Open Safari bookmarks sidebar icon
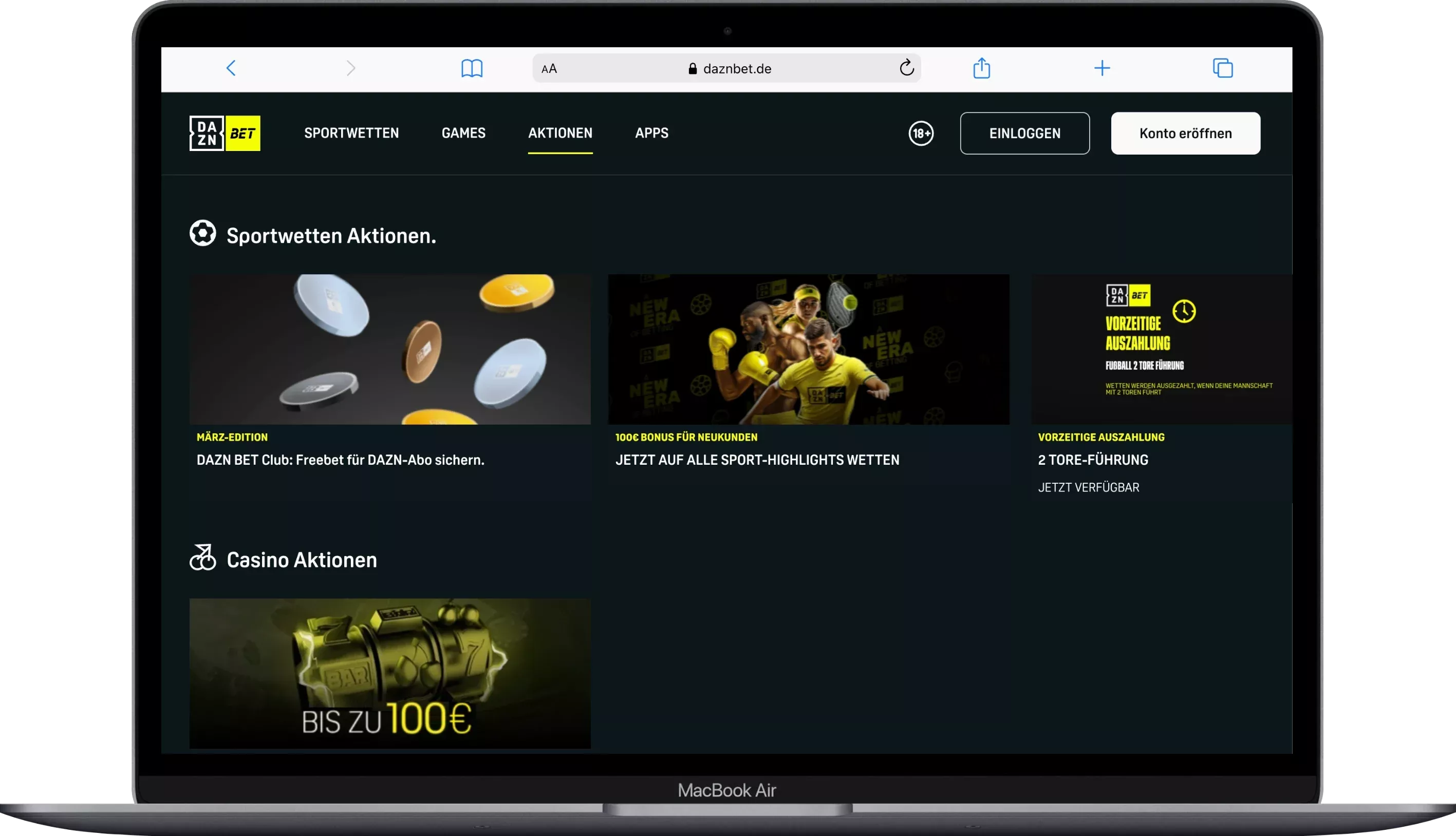The width and height of the screenshot is (1456, 836). (471, 68)
